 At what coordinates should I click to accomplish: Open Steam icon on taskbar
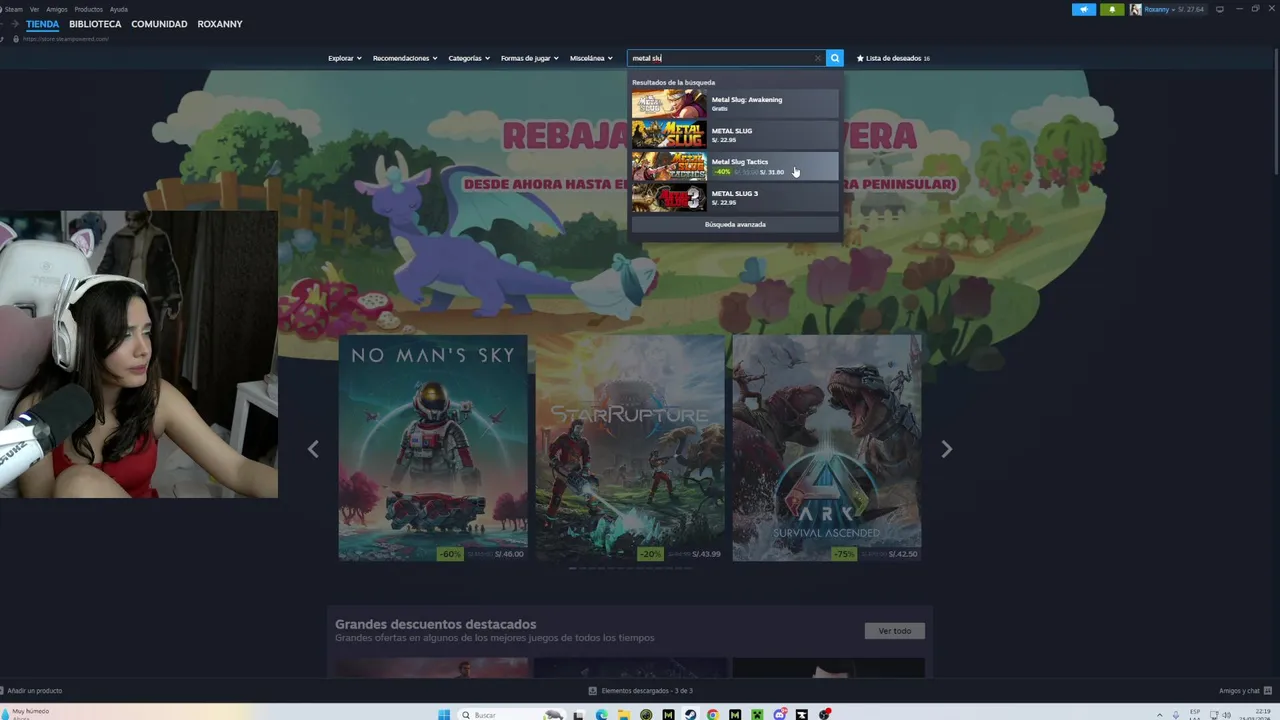pos(690,715)
